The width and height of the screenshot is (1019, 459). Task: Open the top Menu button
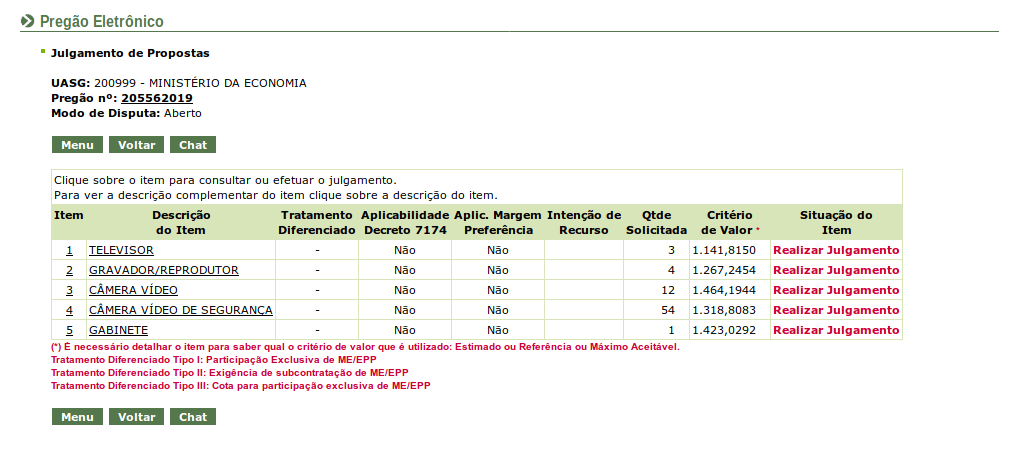tap(77, 145)
